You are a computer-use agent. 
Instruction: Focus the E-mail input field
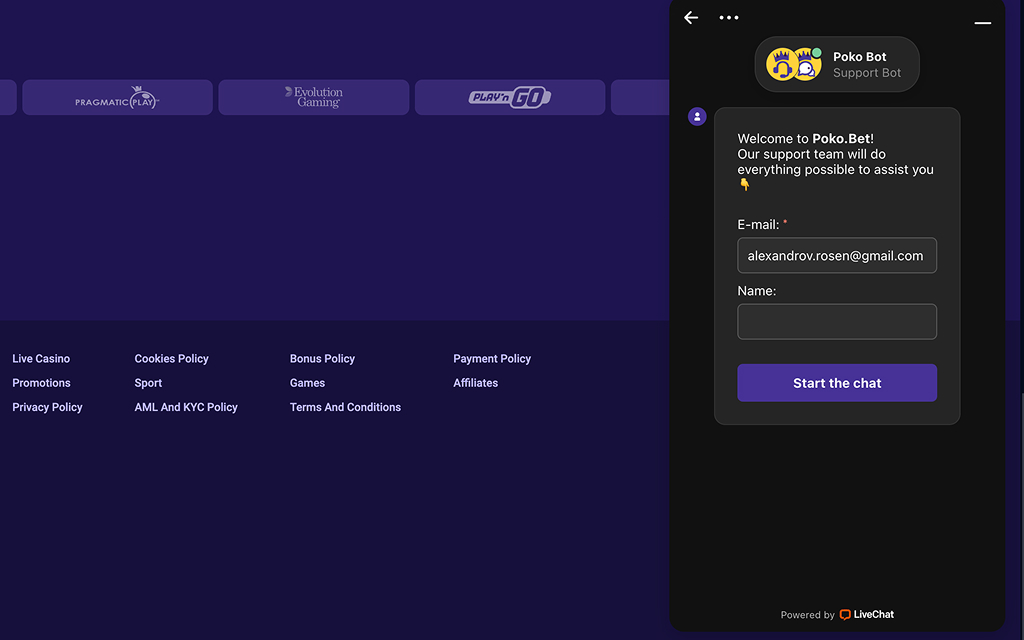(837, 255)
